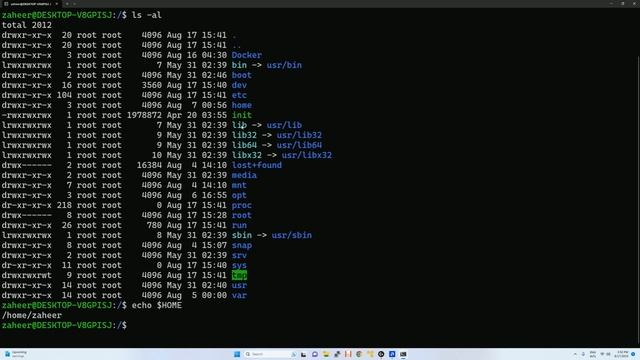Screen dimensions: 640x360
Task: Click the 'var' directory name
Action: click(239, 295)
